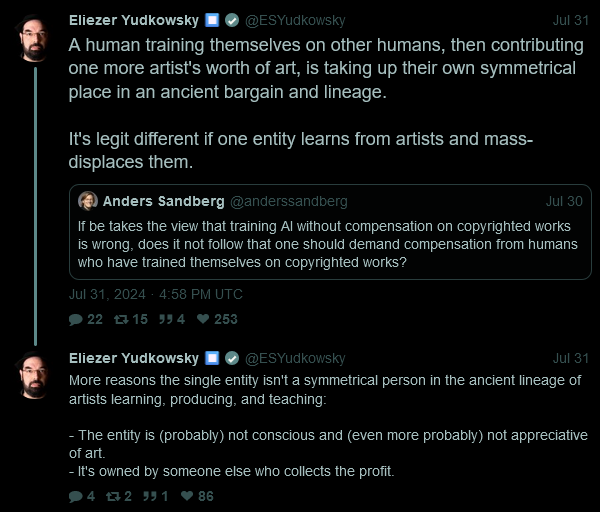The height and width of the screenshot is (512, 600).
Task: Like the first tweet with 253 likes
Action: click(x=203, y=319)
